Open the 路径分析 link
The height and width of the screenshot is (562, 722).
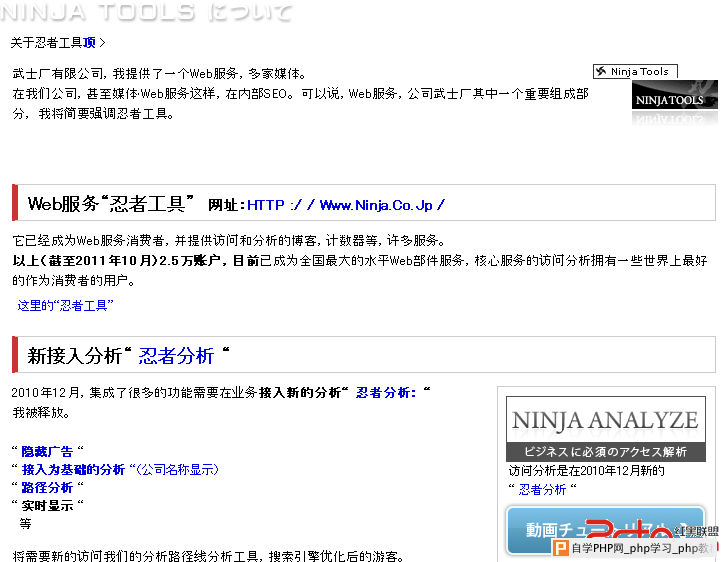click(47, 487)
